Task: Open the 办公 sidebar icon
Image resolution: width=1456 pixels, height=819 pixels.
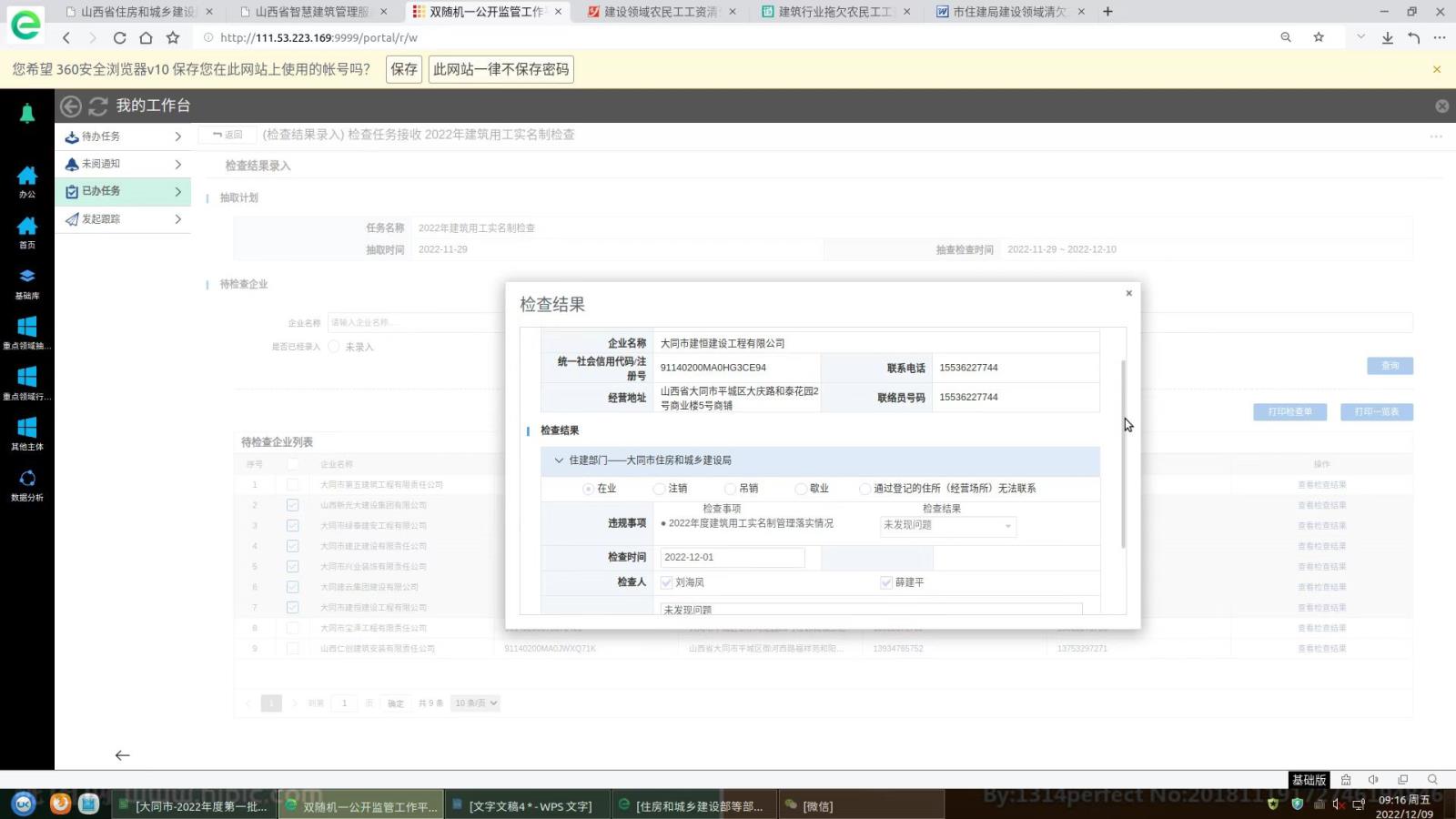Action: click(27, 181)
